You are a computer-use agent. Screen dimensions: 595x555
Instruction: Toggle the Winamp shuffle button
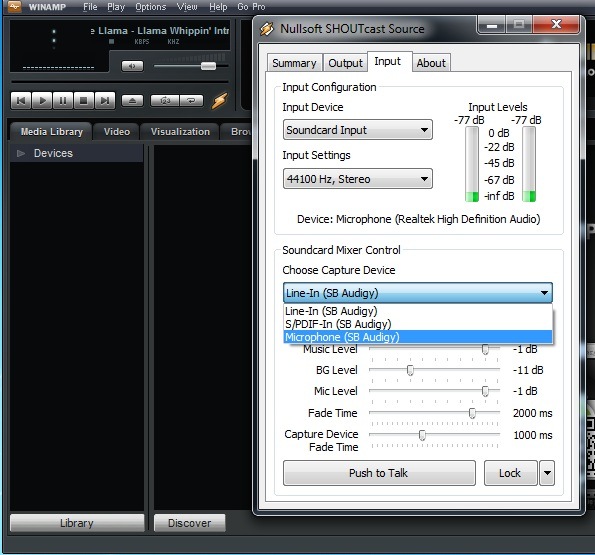click(165, 101)
